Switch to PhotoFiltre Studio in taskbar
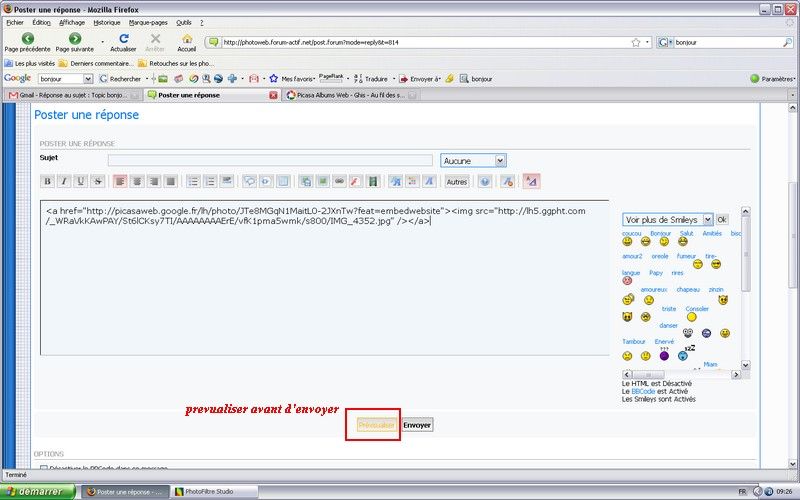The width and height of the screenshot is (800, 500). 214,492
